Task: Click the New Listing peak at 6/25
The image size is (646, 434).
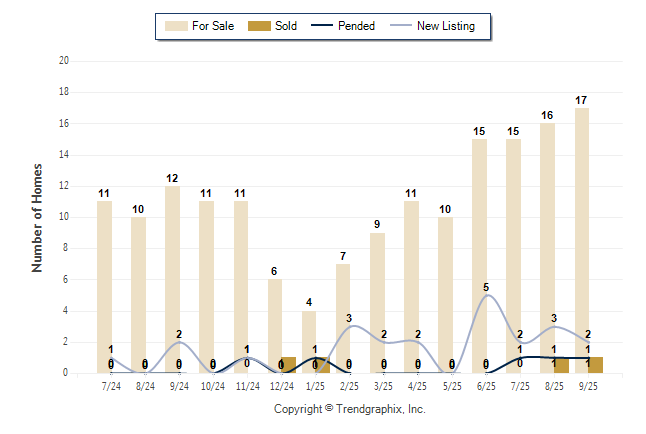Action: 486,295
